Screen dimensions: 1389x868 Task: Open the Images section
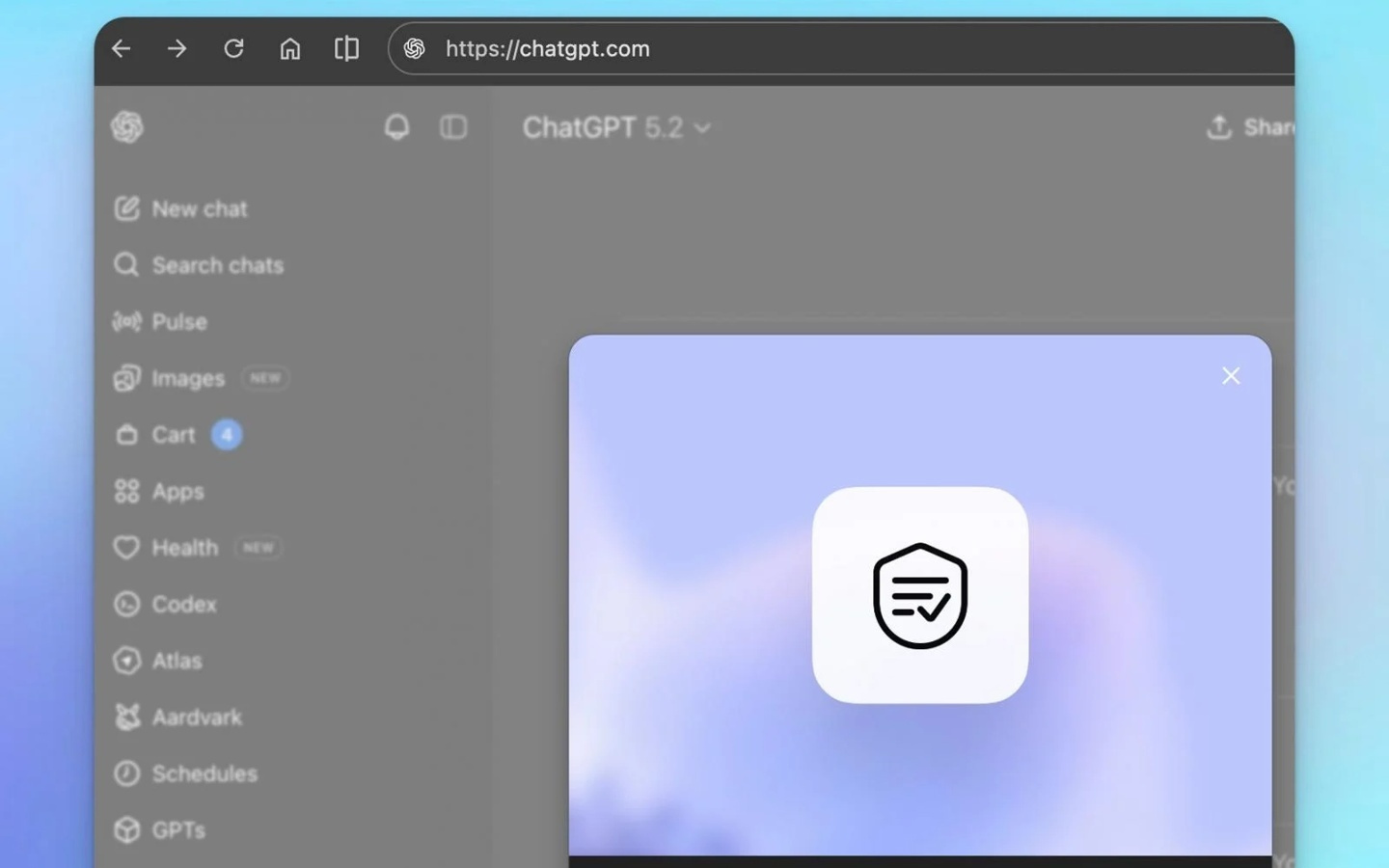point(188,379)
